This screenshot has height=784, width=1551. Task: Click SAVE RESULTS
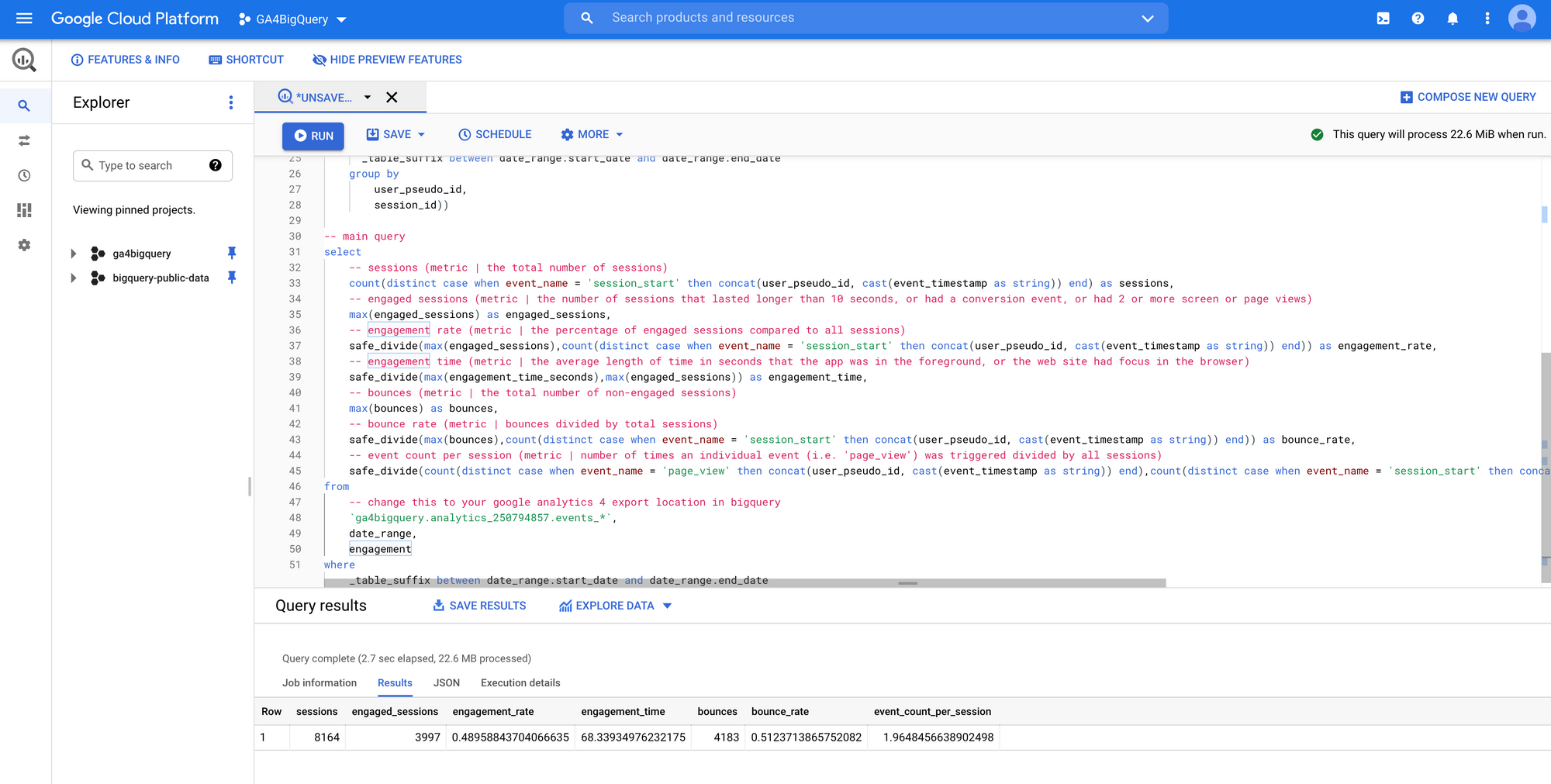point(479,606)
